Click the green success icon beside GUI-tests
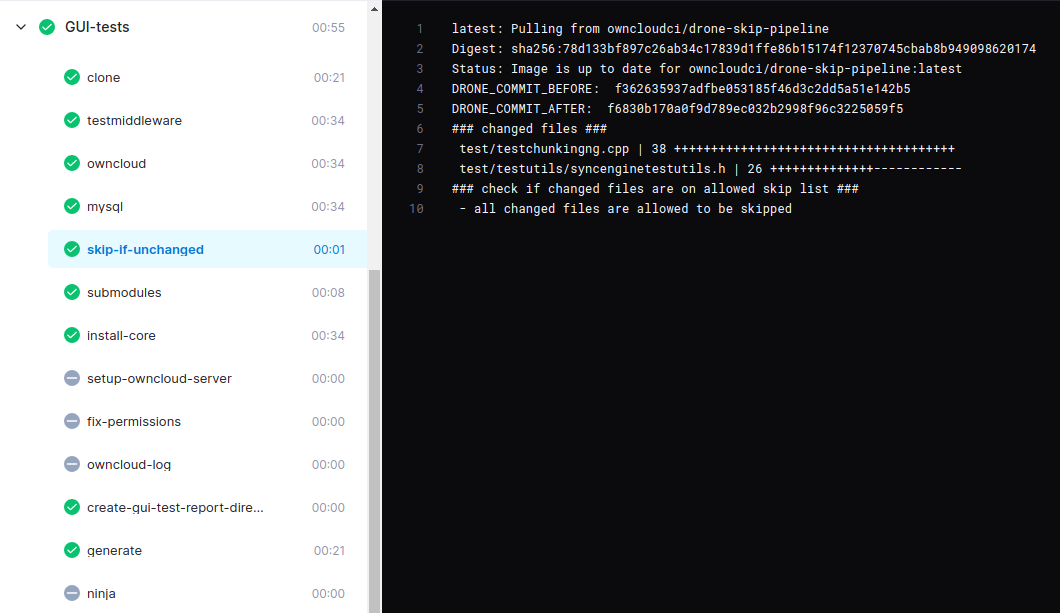1060x613 pixels. 45,27
